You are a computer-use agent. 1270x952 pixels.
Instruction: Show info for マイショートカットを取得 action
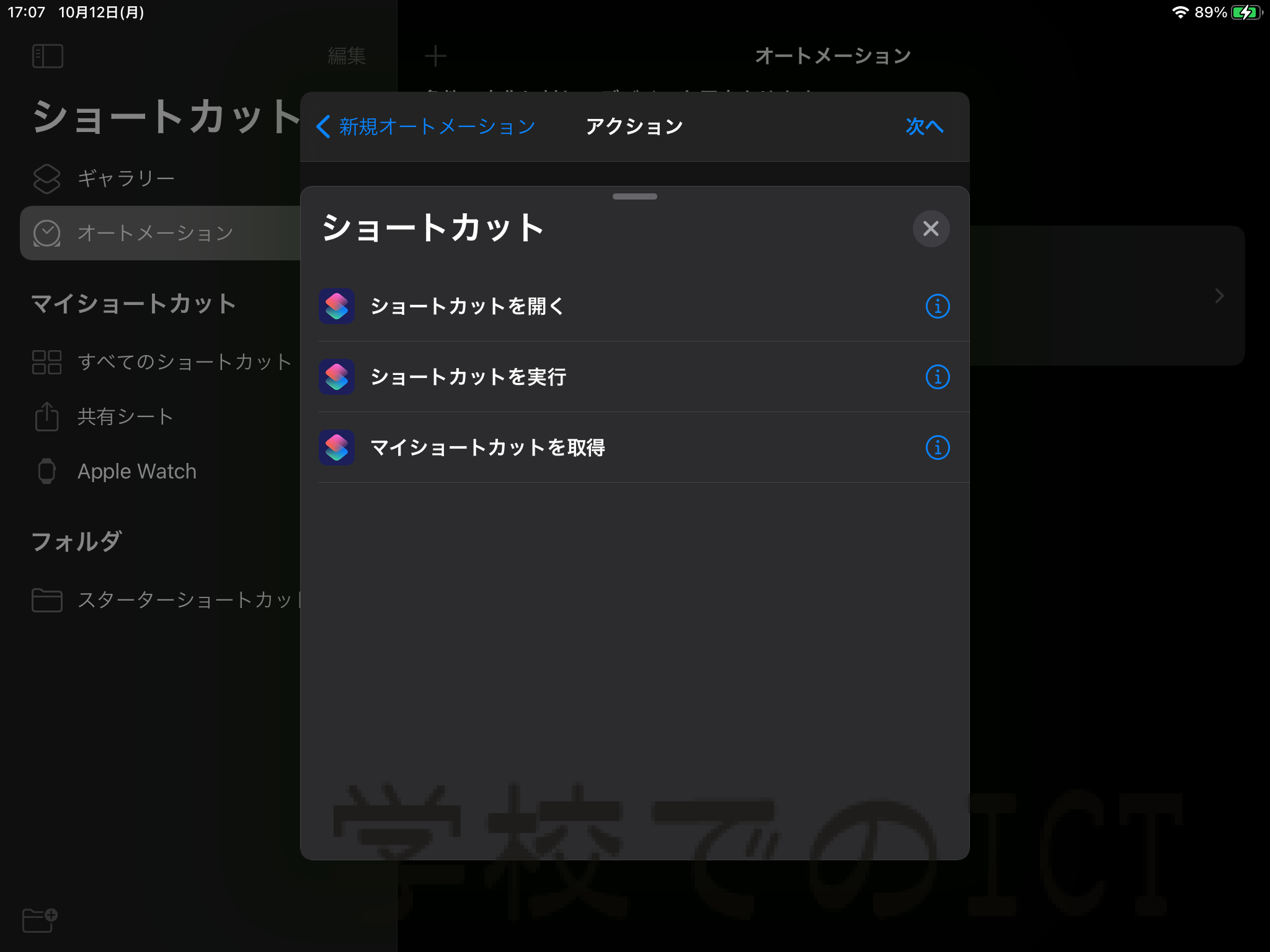pos(937,447)
